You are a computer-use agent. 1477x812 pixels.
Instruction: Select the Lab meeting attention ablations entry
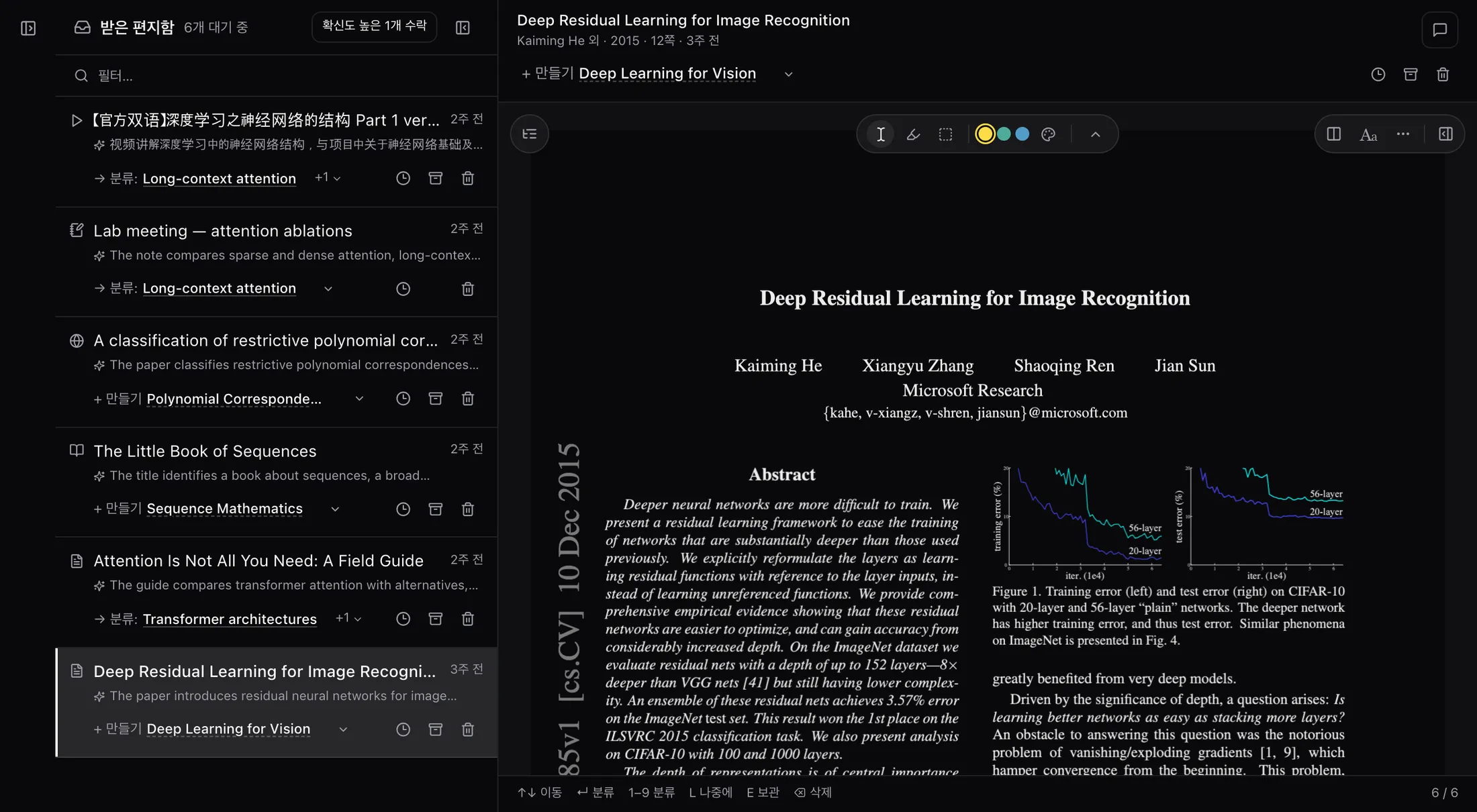pyautogui.click(x=277, y=262)
